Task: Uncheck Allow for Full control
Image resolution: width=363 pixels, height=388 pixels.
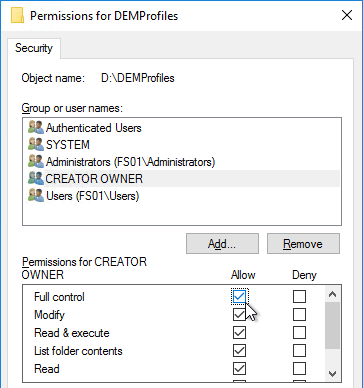Action: [239, 297]
